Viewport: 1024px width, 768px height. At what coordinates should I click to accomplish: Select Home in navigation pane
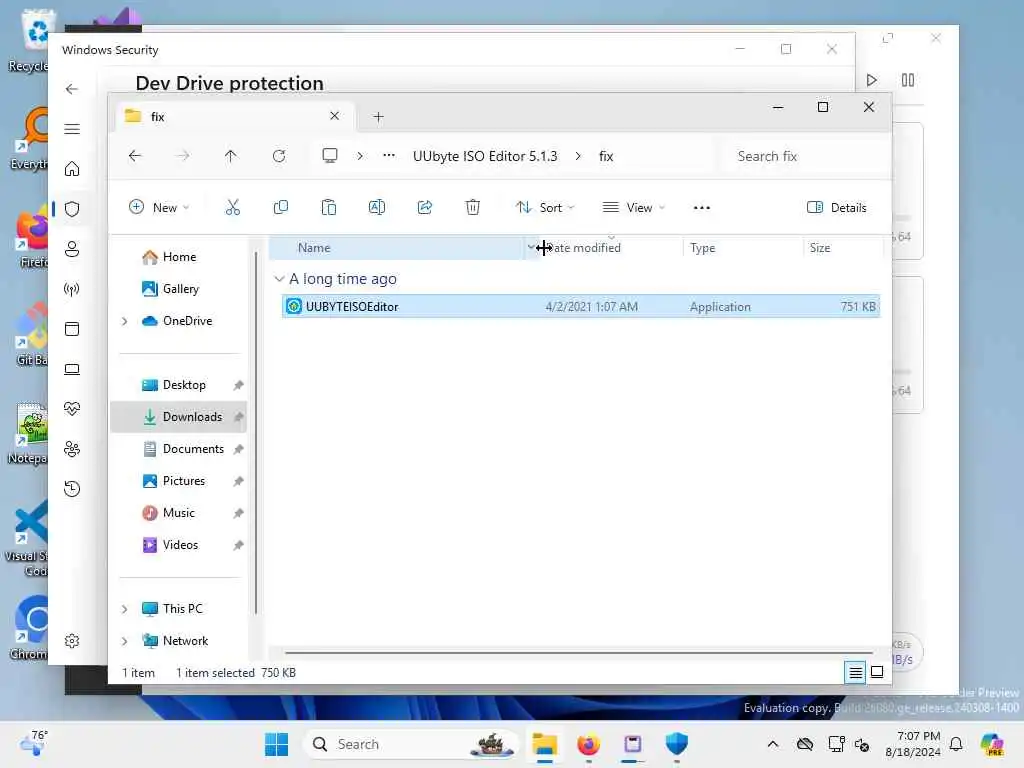click(x=180, y=257)
